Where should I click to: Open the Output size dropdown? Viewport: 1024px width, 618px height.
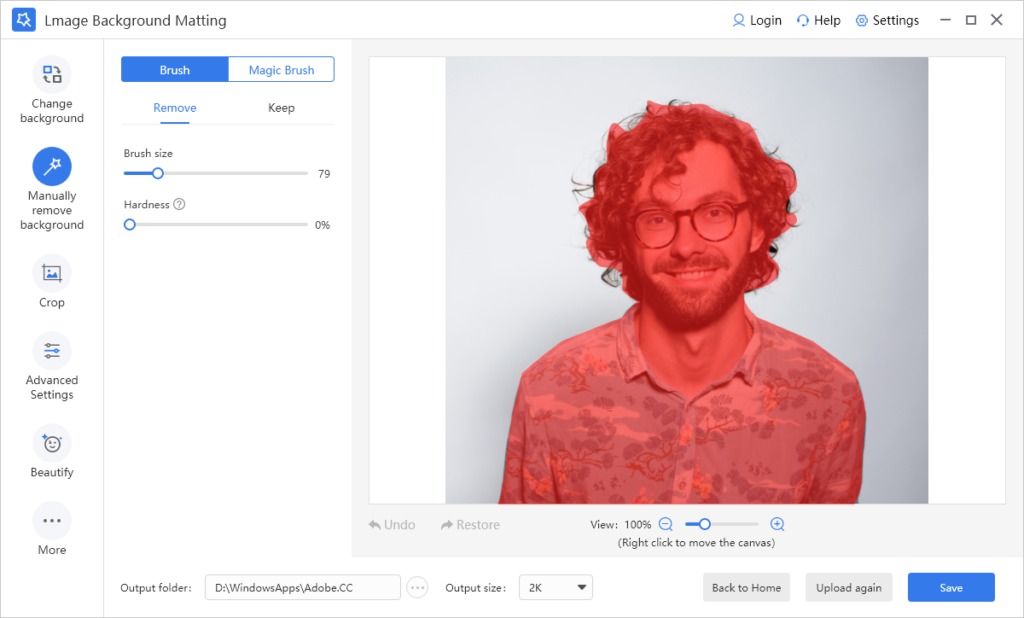pyautogui.click(x=555, y=587)
